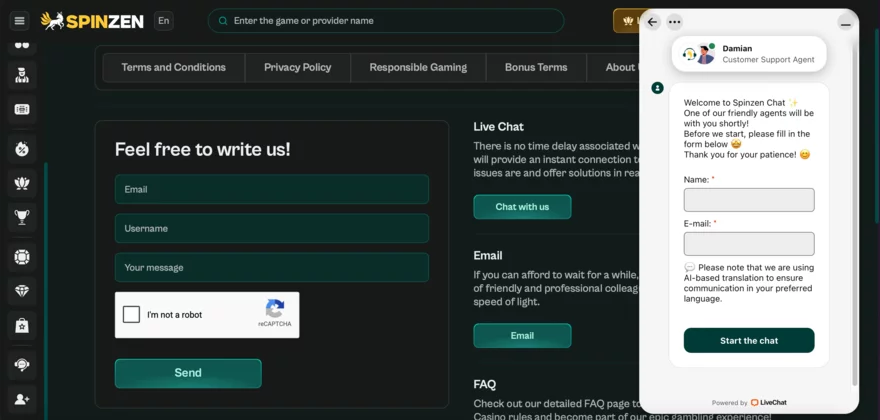Click the Spinzen logo
Image resolution: width=880 pixels, height=420 pixels.
click(92, 21)
